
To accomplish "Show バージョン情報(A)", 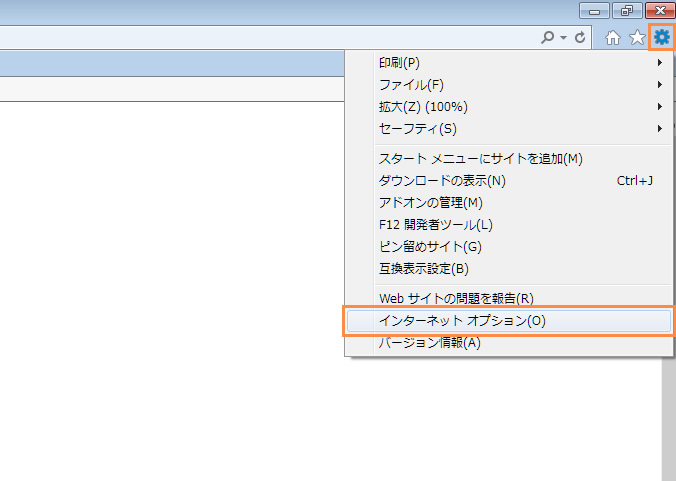I will click(430, 343).
